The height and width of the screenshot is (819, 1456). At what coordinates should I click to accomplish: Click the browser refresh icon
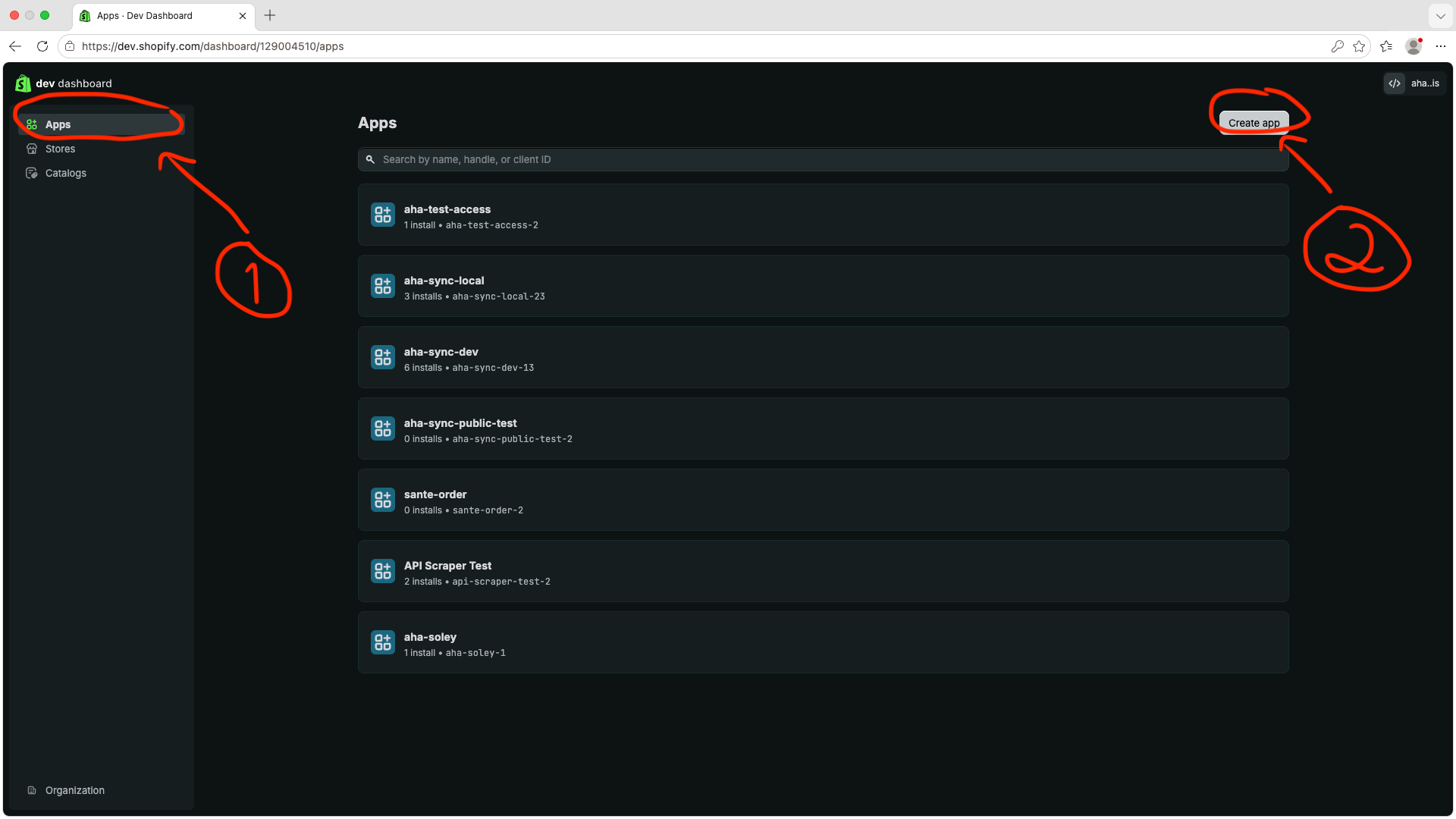click(x=42, y=46)
